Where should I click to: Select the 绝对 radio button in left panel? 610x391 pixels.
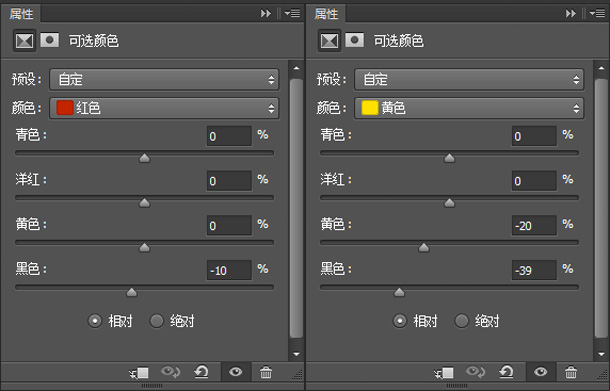coord(157,321)
